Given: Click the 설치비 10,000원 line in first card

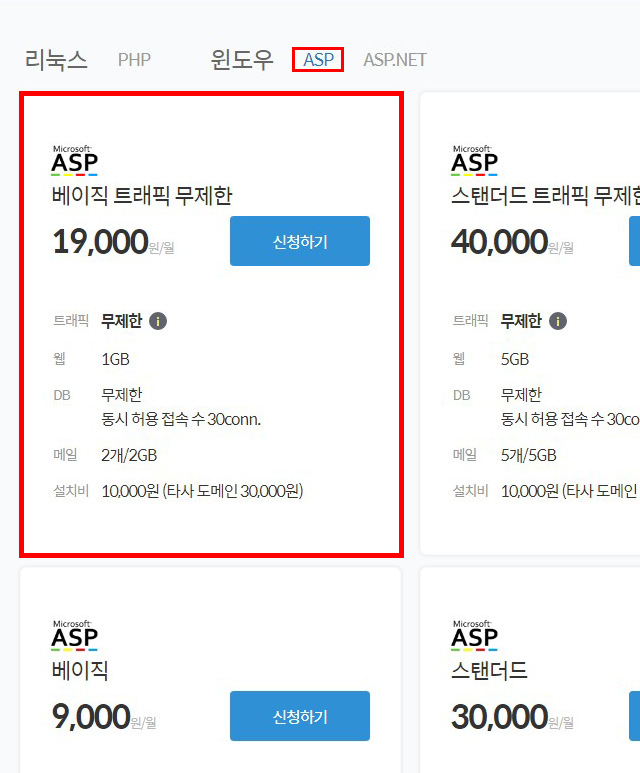Looking at the screenshot, I should coord(202,491).
